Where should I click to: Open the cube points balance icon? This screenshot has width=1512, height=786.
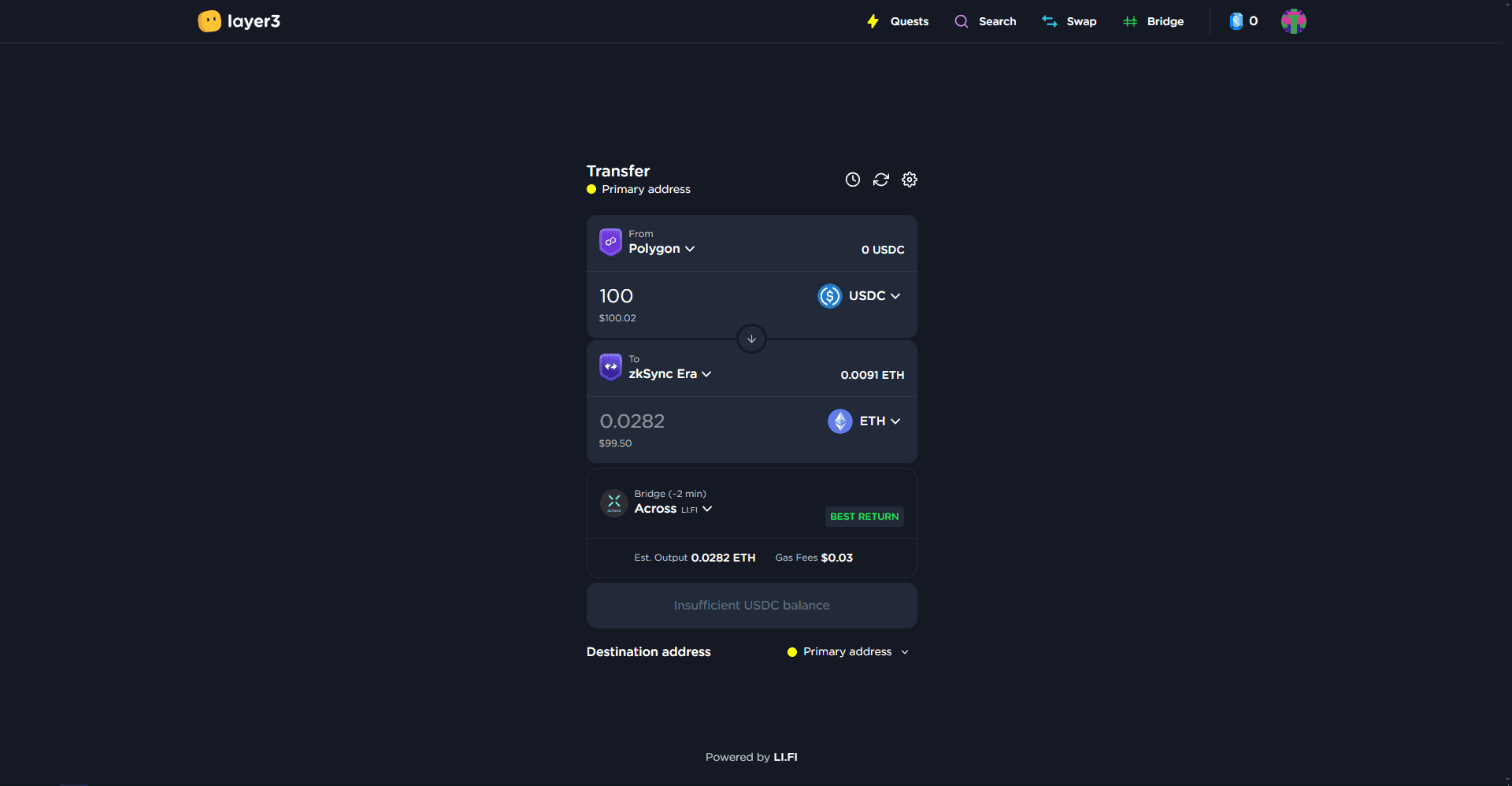(1236, 21)
